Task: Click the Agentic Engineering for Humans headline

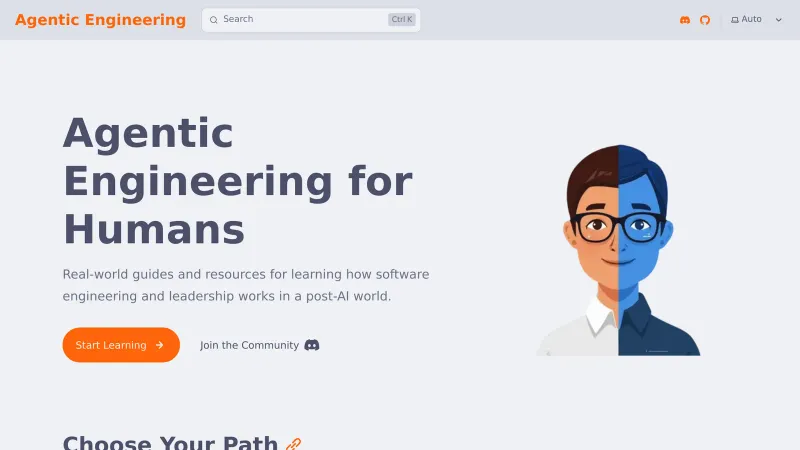Action: (238, 181)
